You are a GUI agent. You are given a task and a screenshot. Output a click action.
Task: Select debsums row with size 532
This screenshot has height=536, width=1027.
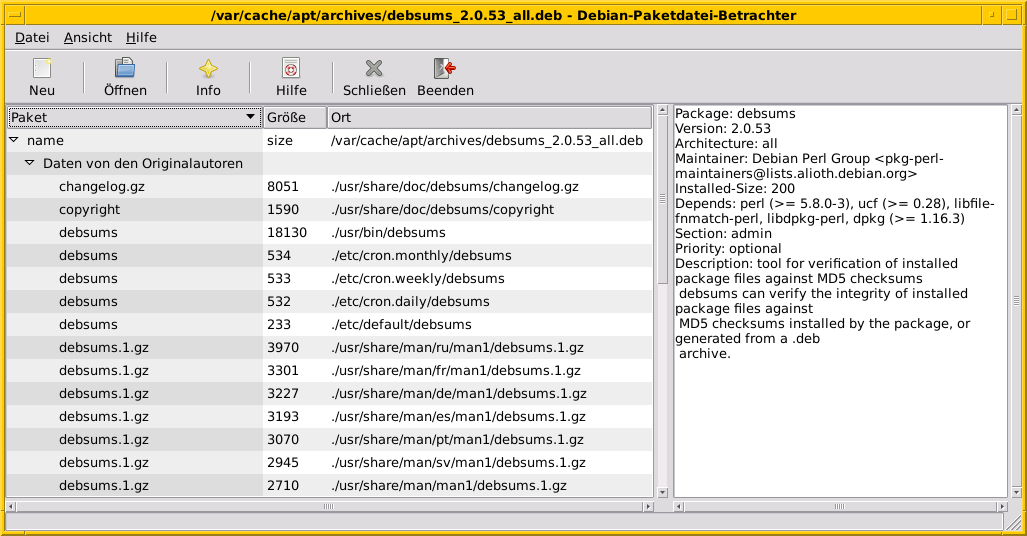(x=329, y=301)
